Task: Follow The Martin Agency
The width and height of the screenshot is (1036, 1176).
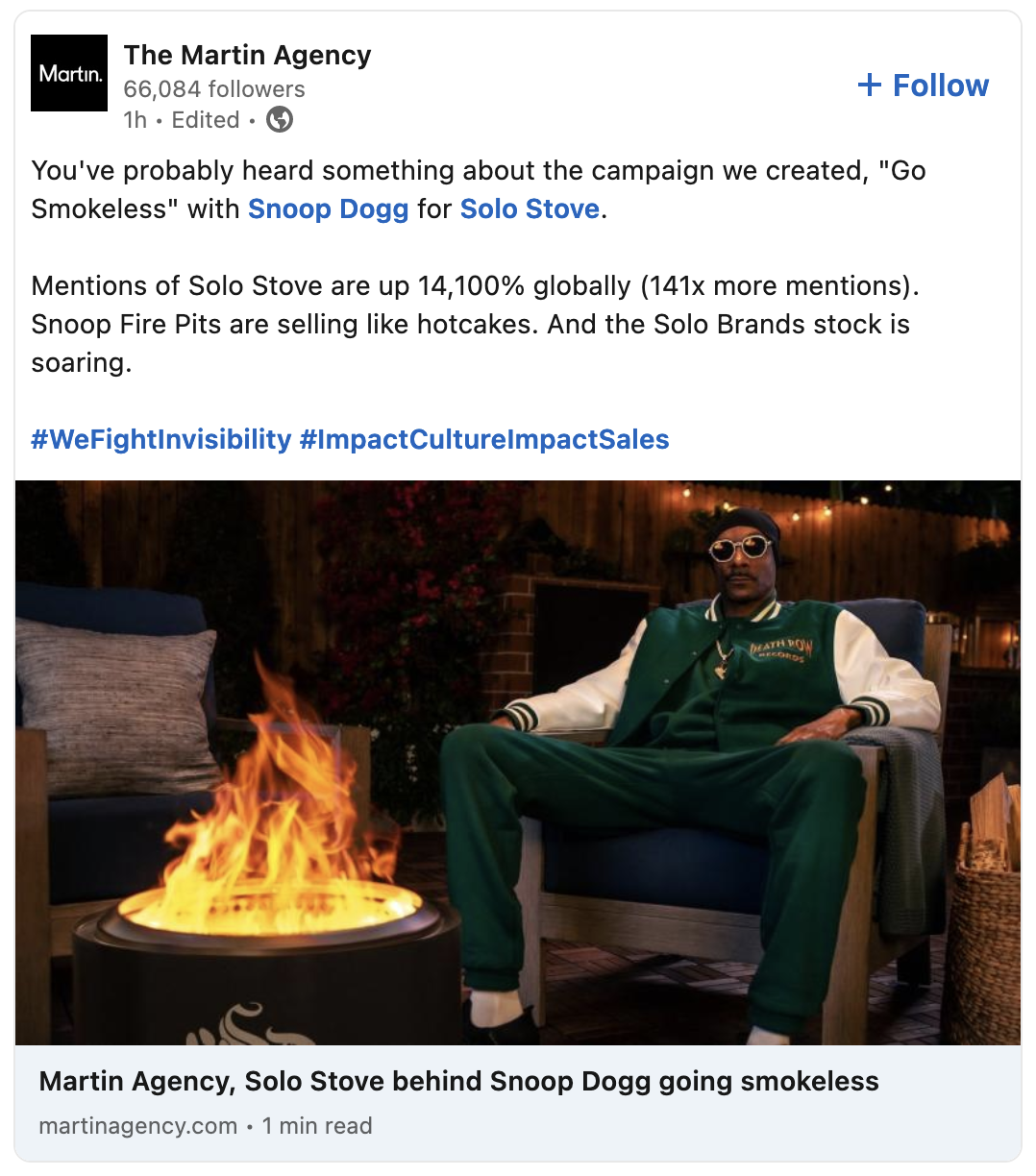Action: (923, 86)
